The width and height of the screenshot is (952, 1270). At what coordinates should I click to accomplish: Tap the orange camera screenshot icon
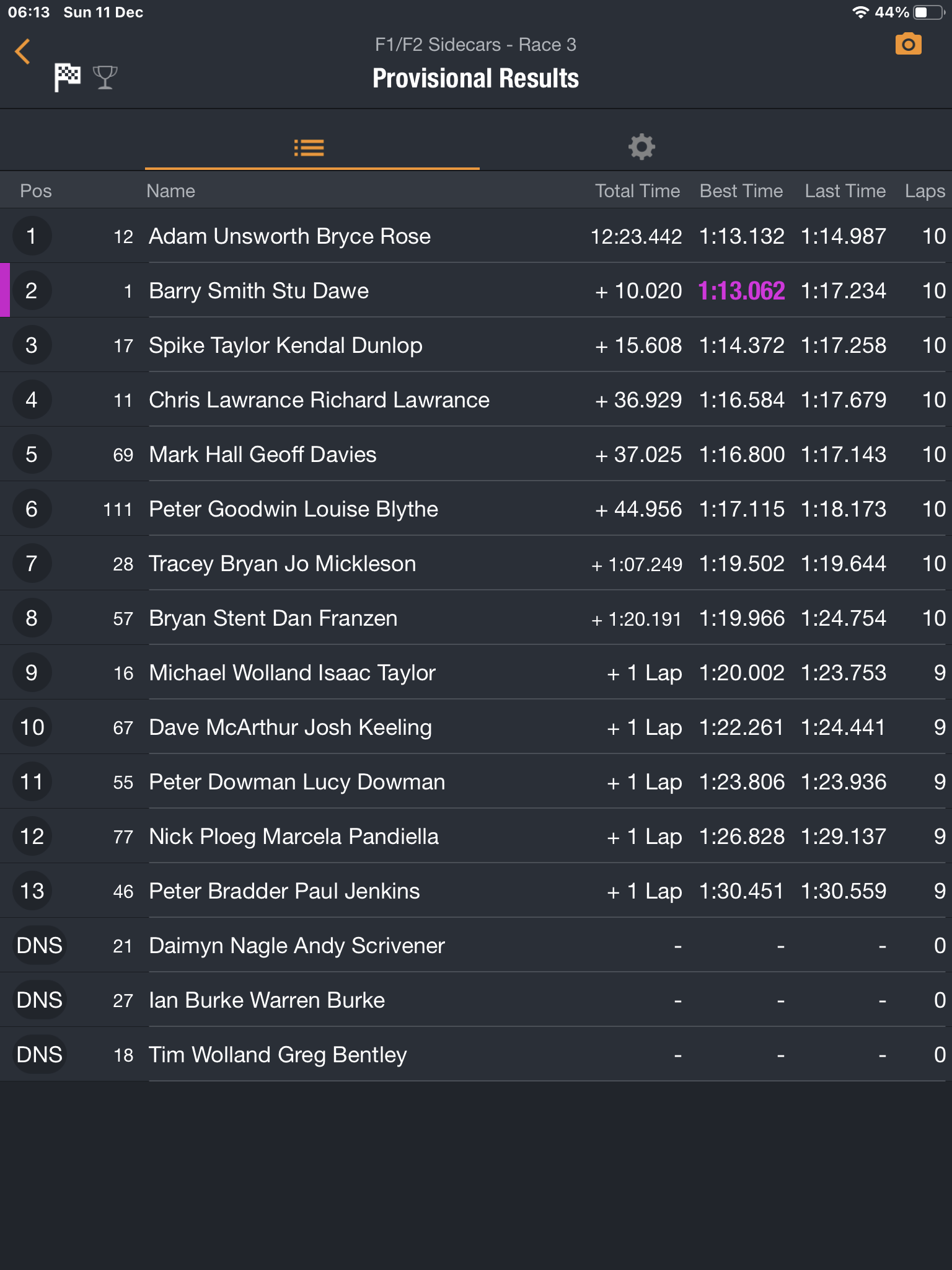tap(908, 45)
